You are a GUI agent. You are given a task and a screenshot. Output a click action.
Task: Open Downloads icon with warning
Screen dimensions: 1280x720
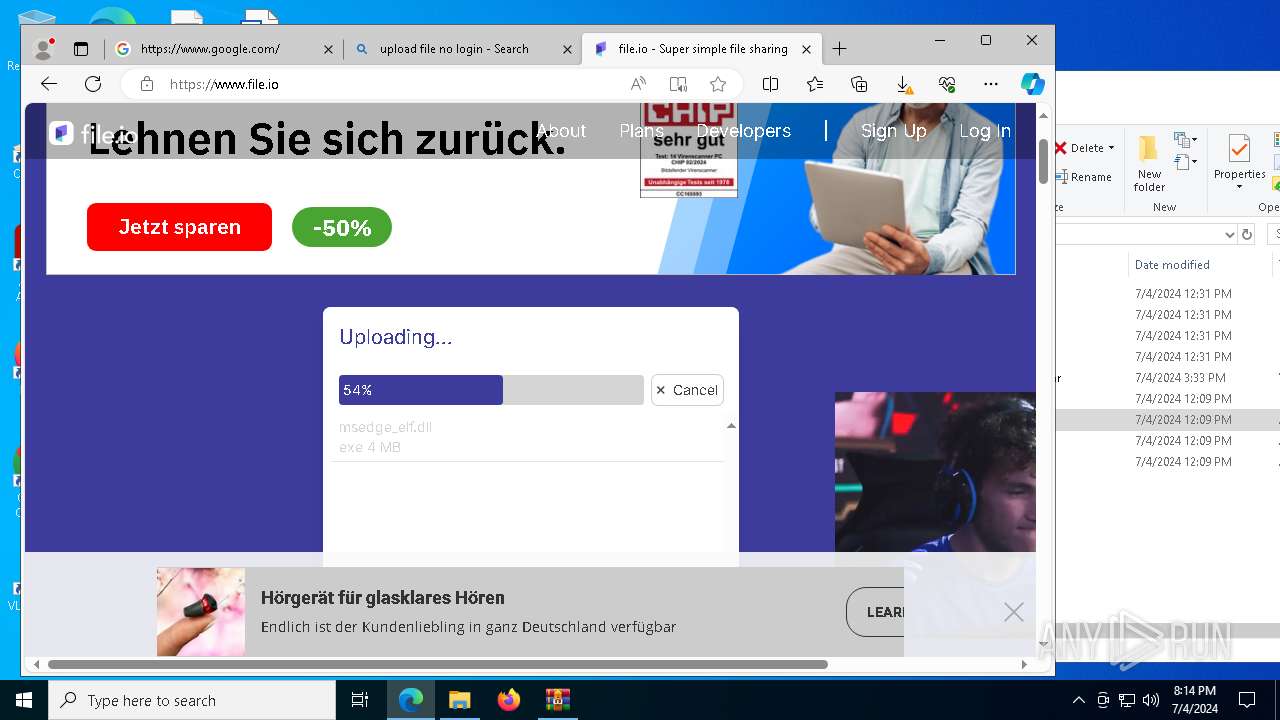point(903,84)
